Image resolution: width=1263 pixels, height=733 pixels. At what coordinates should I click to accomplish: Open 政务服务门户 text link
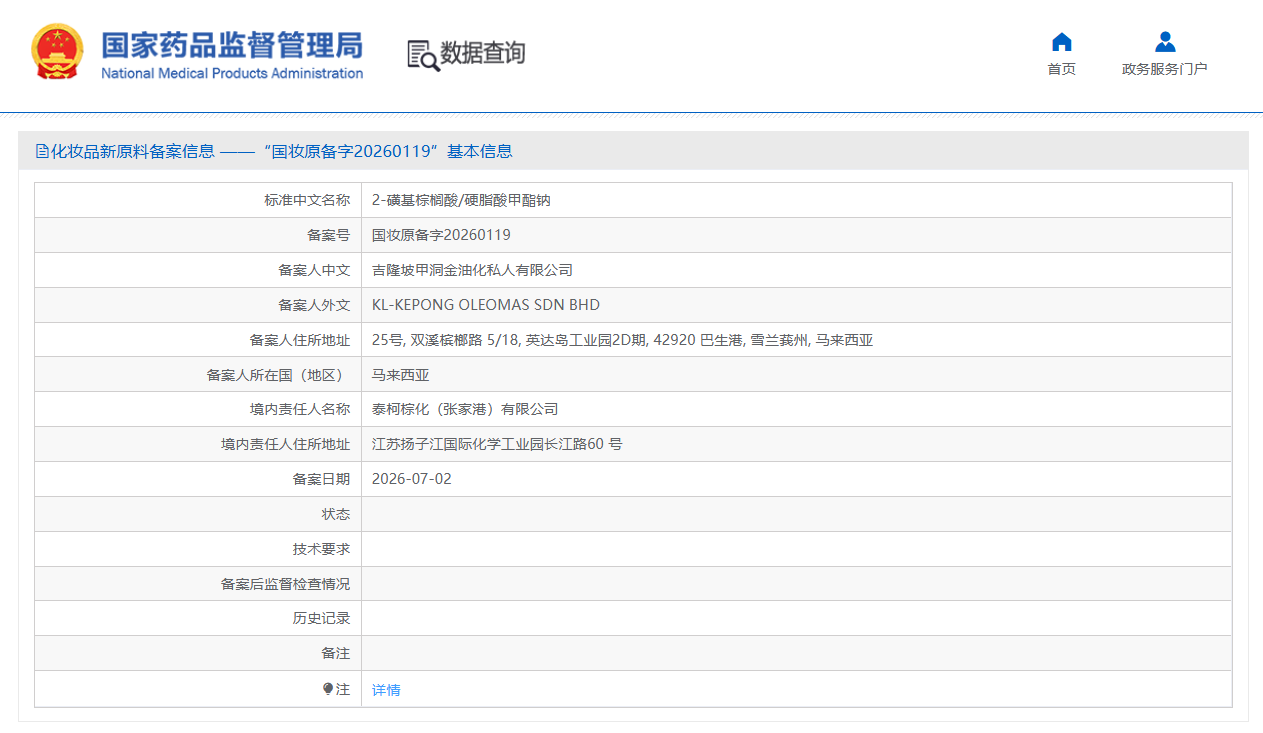[x=1165, y=69]
